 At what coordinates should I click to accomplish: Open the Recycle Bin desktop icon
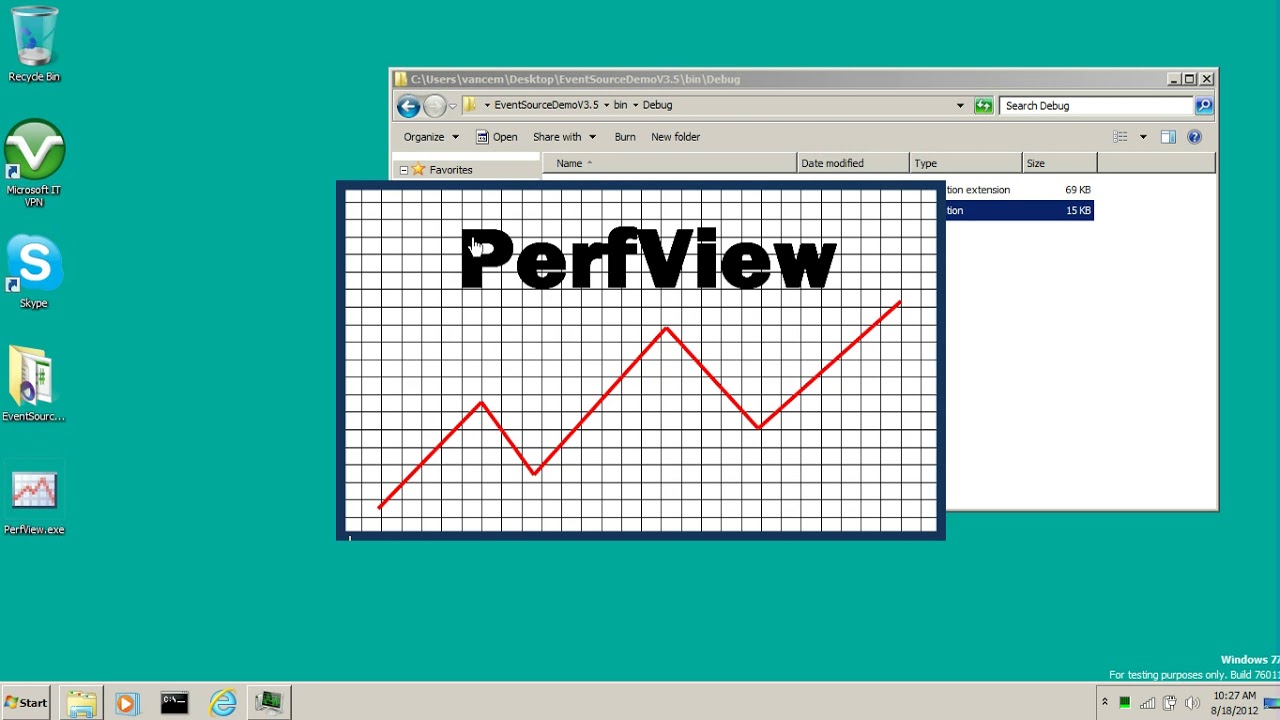(x=34, y=45)
